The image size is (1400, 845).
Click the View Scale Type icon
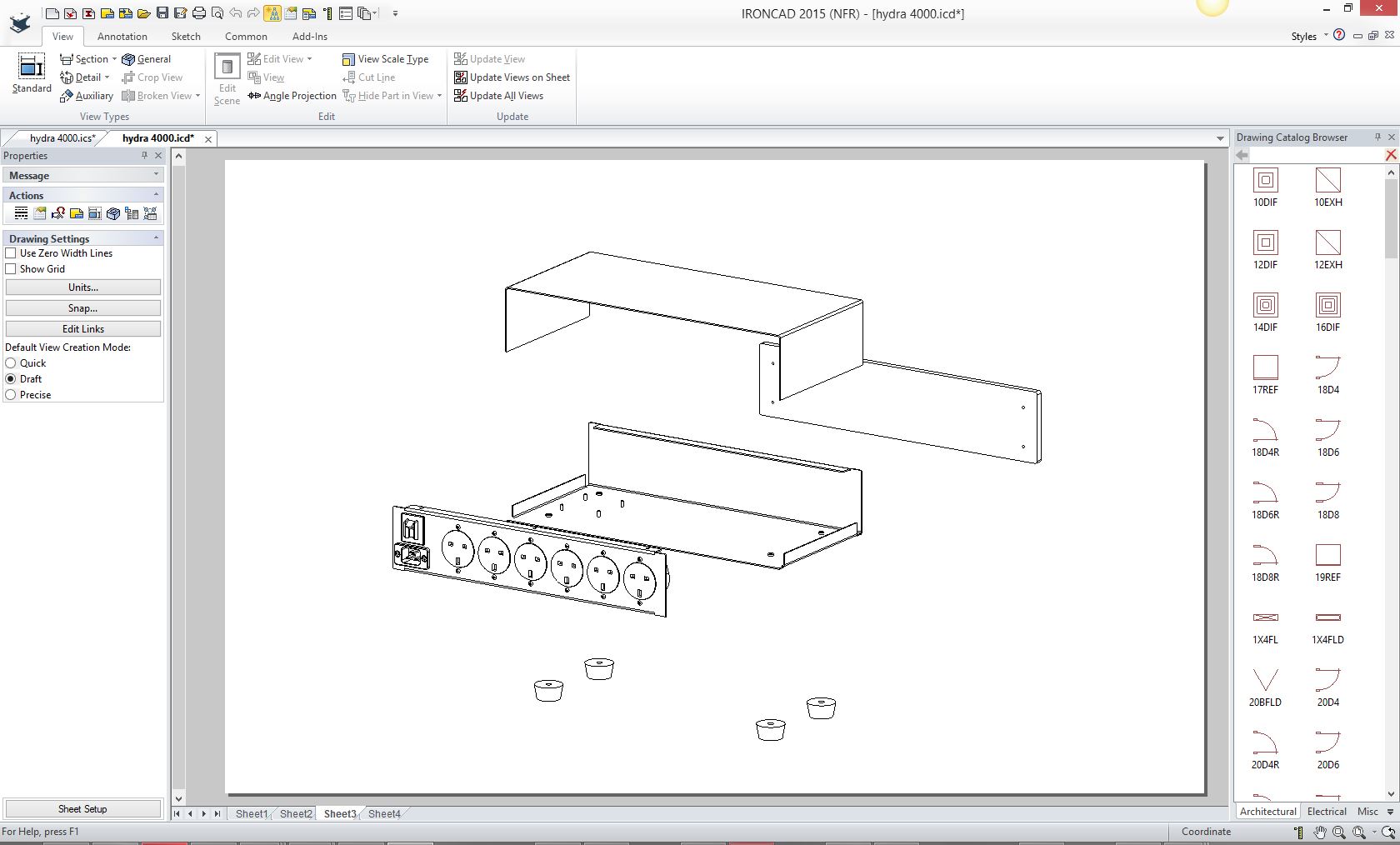click(x=348, y=59)
